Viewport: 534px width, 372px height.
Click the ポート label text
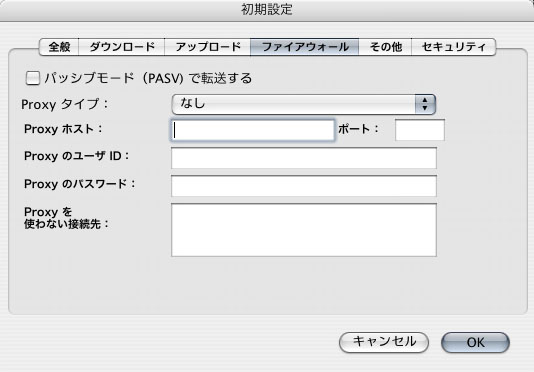[x=359, y=129]
